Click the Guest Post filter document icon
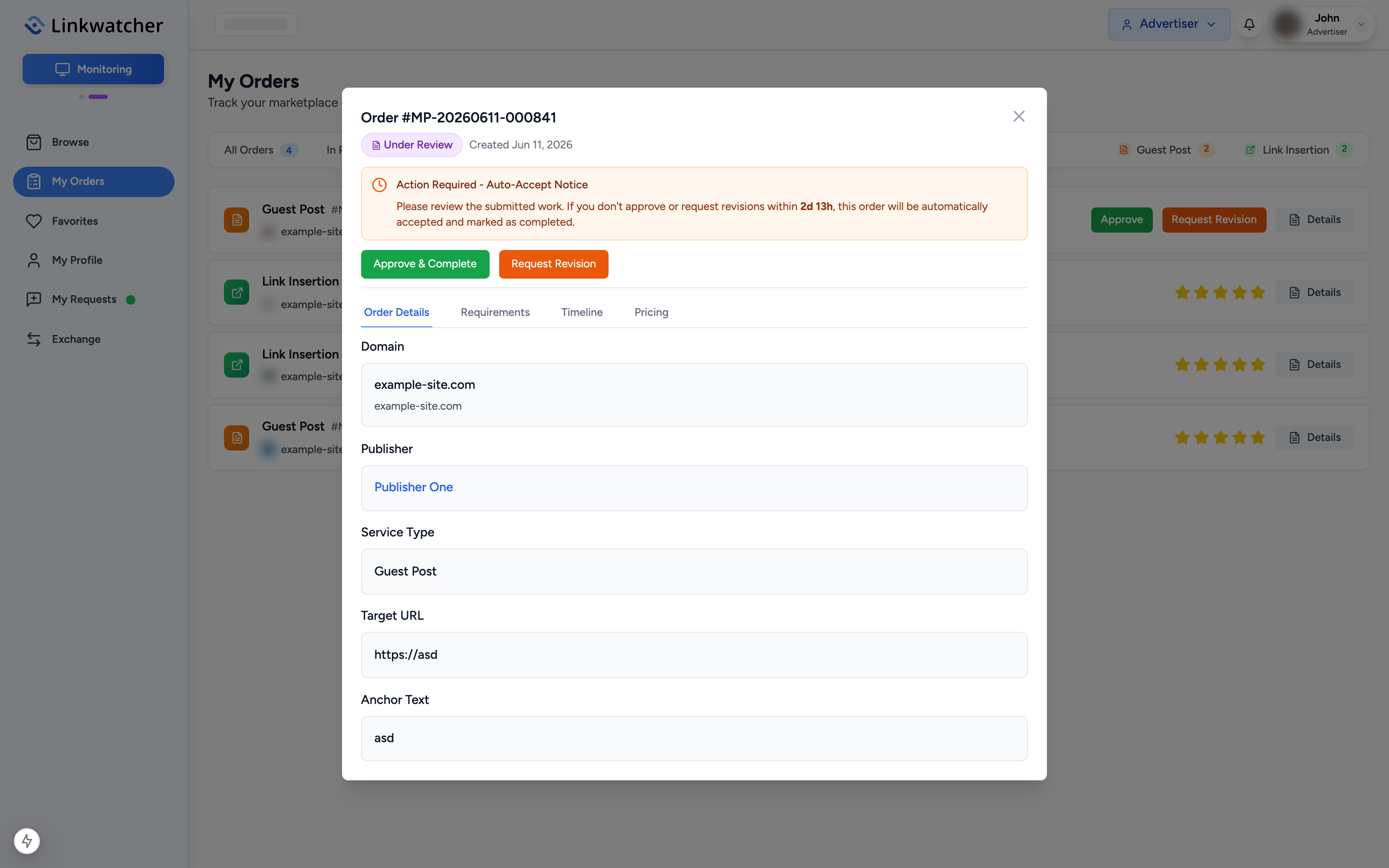Screen dimensions: 1389x868 click(1123, 151)
